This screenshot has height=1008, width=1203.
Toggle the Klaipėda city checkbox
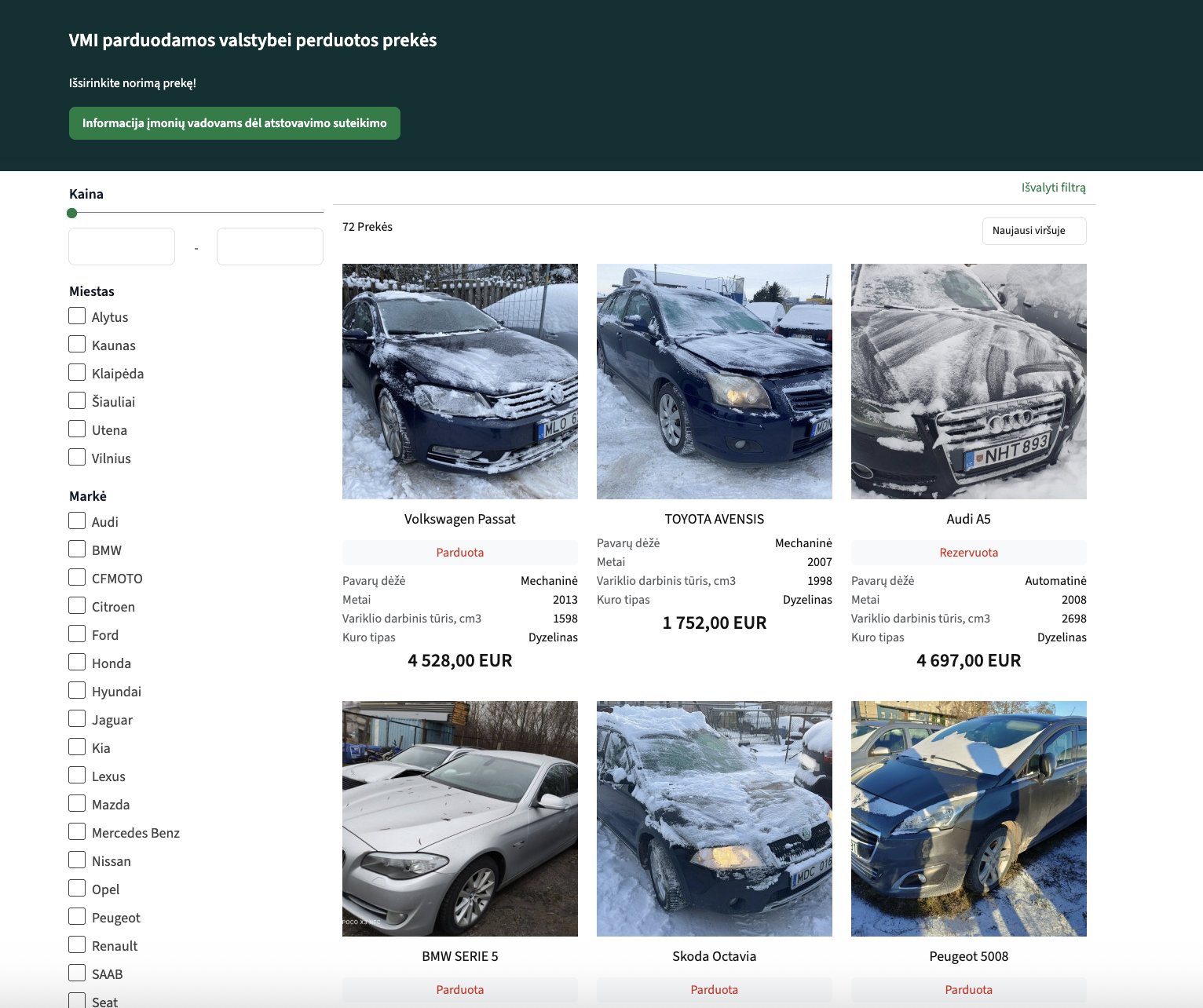[x=77, y=372]
